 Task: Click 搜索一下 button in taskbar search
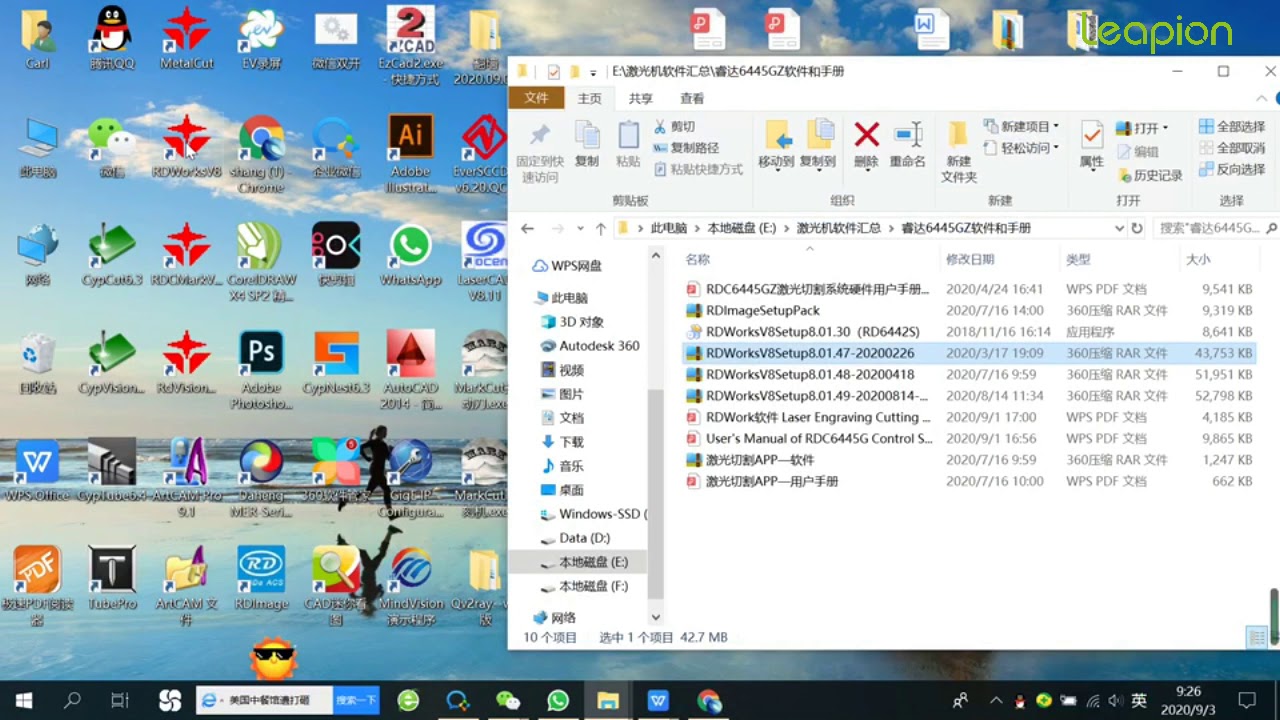[x=357, y=700]
